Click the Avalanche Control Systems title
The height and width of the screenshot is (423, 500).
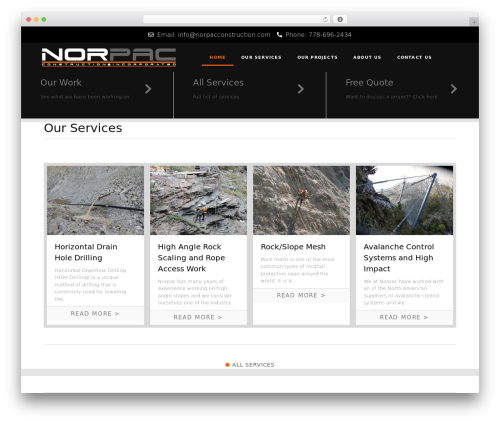399,258
